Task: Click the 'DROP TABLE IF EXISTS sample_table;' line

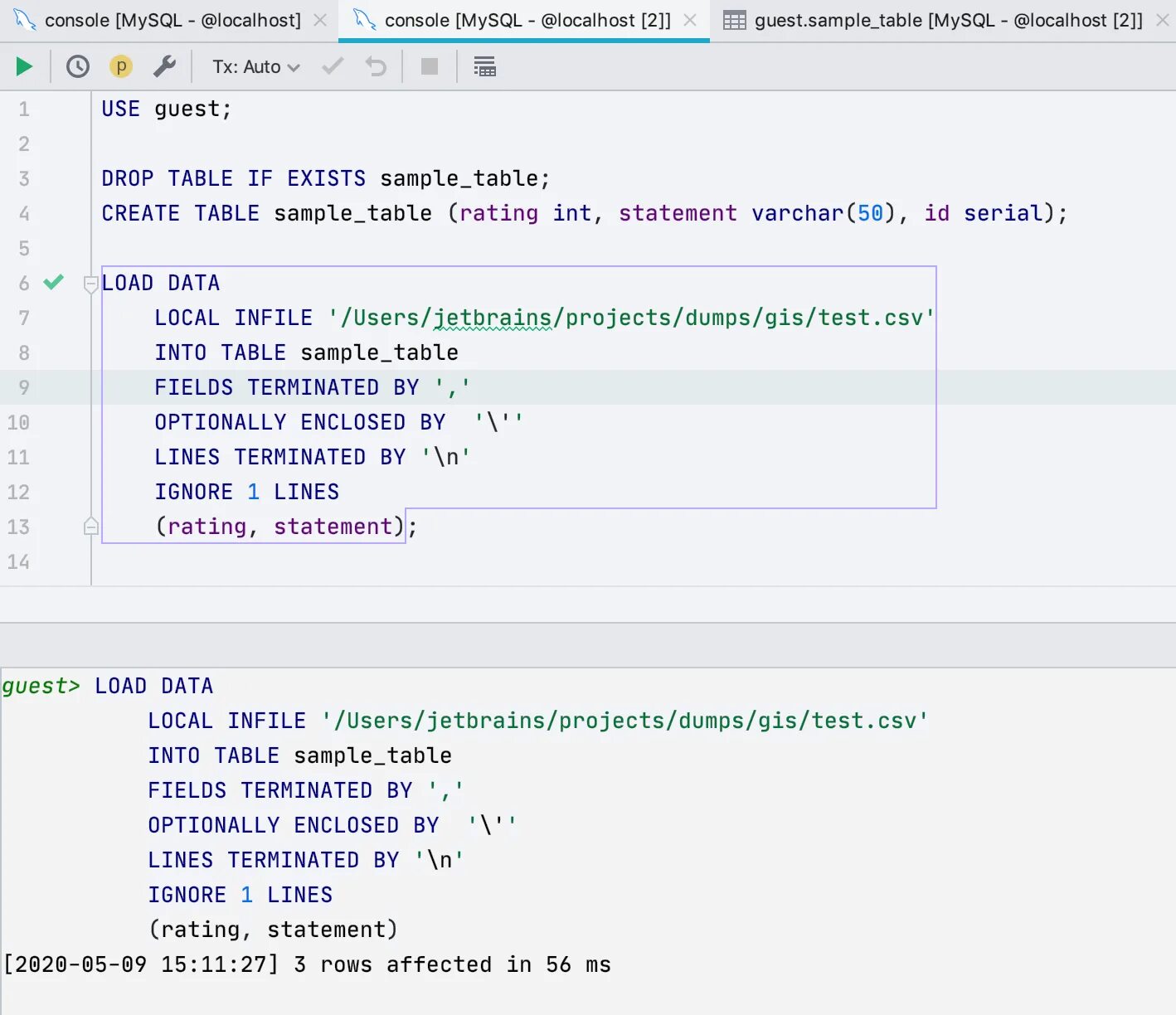Action: (x=325, y=178)
